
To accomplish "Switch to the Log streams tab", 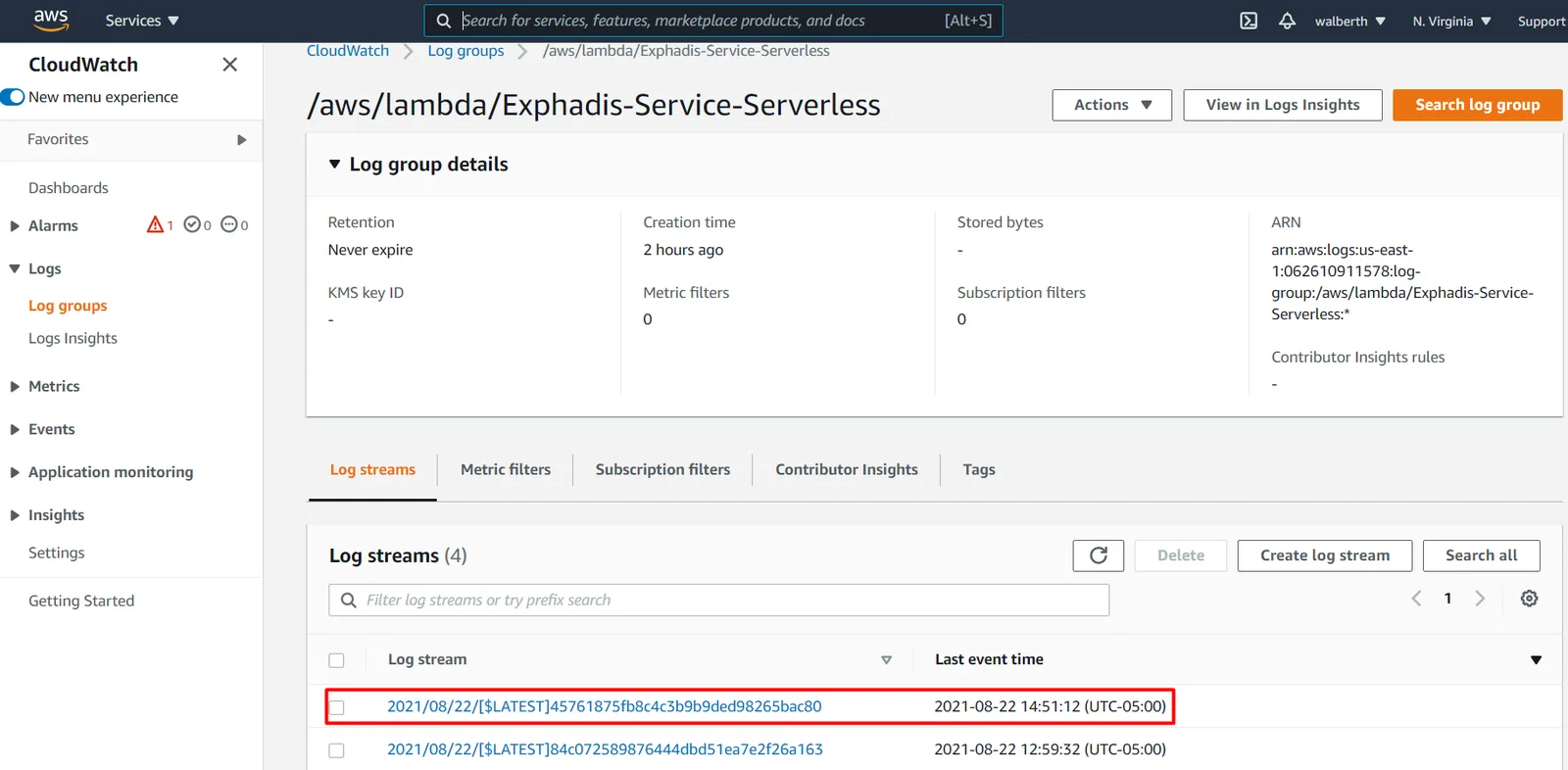I will pyautogui.click(x=372, y=470).
